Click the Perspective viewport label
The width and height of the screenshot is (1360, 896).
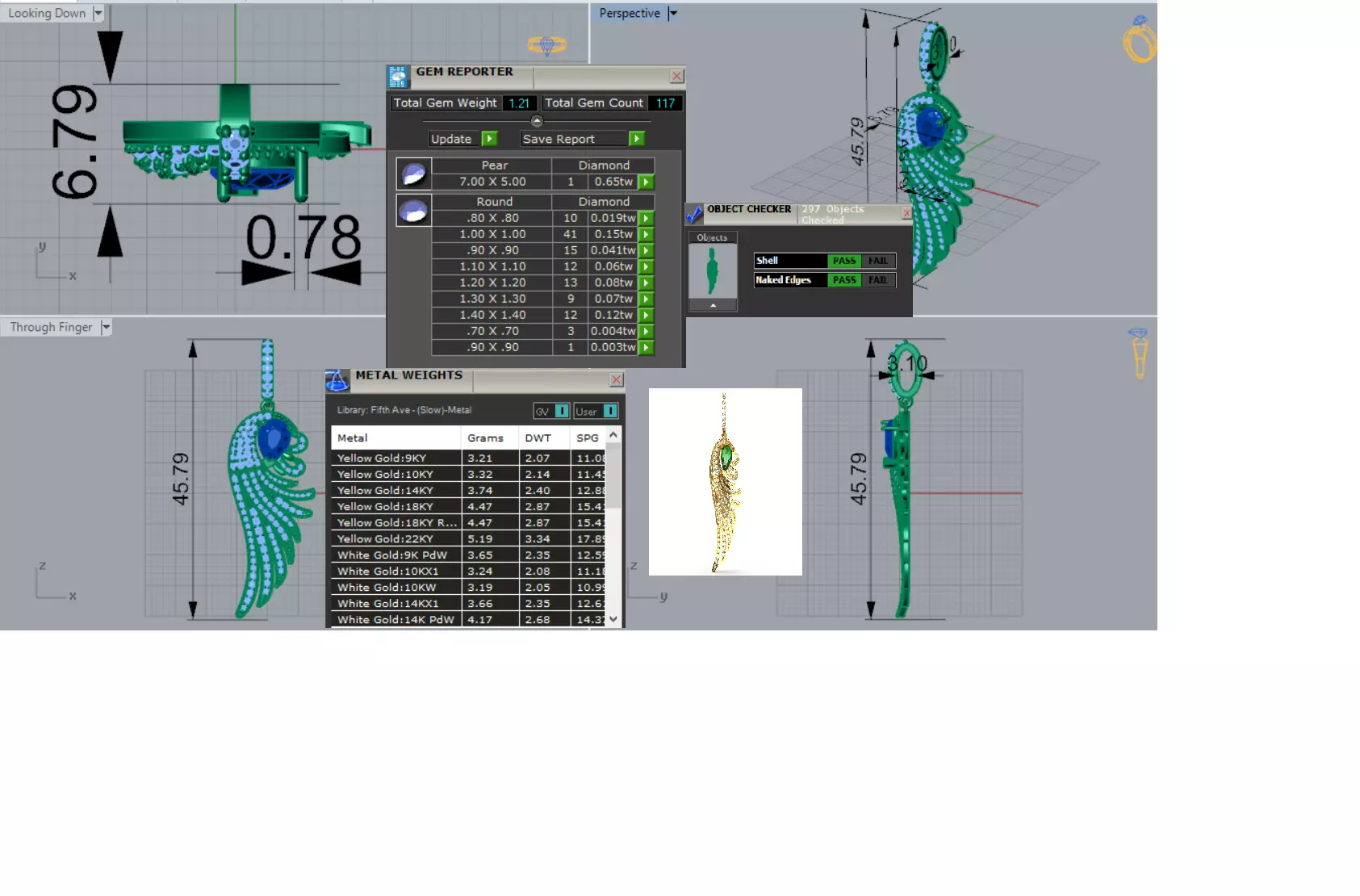coord(630,13)
